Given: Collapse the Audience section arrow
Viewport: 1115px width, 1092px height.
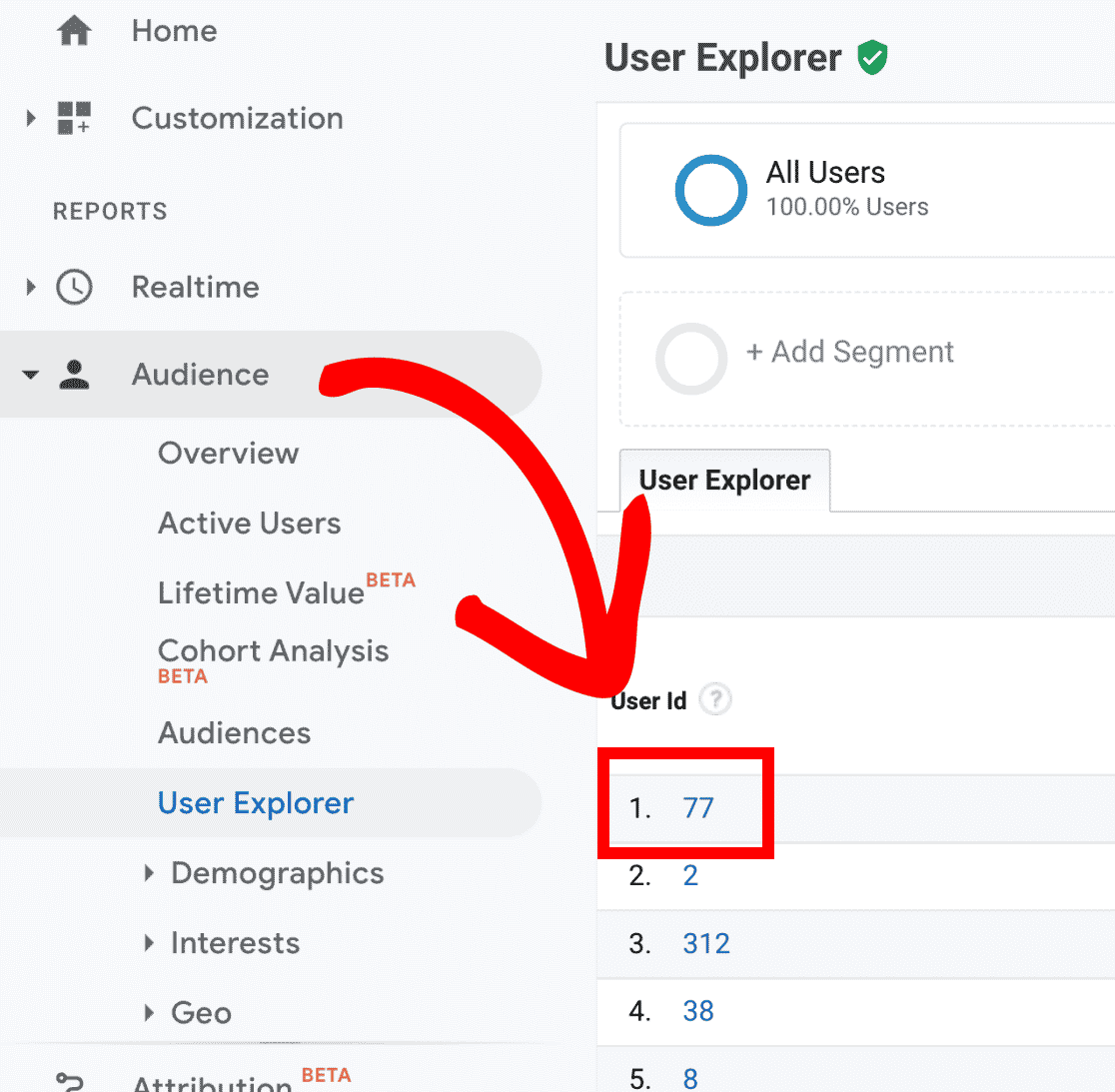Looking at the screenshot, I should click(31, 375).
